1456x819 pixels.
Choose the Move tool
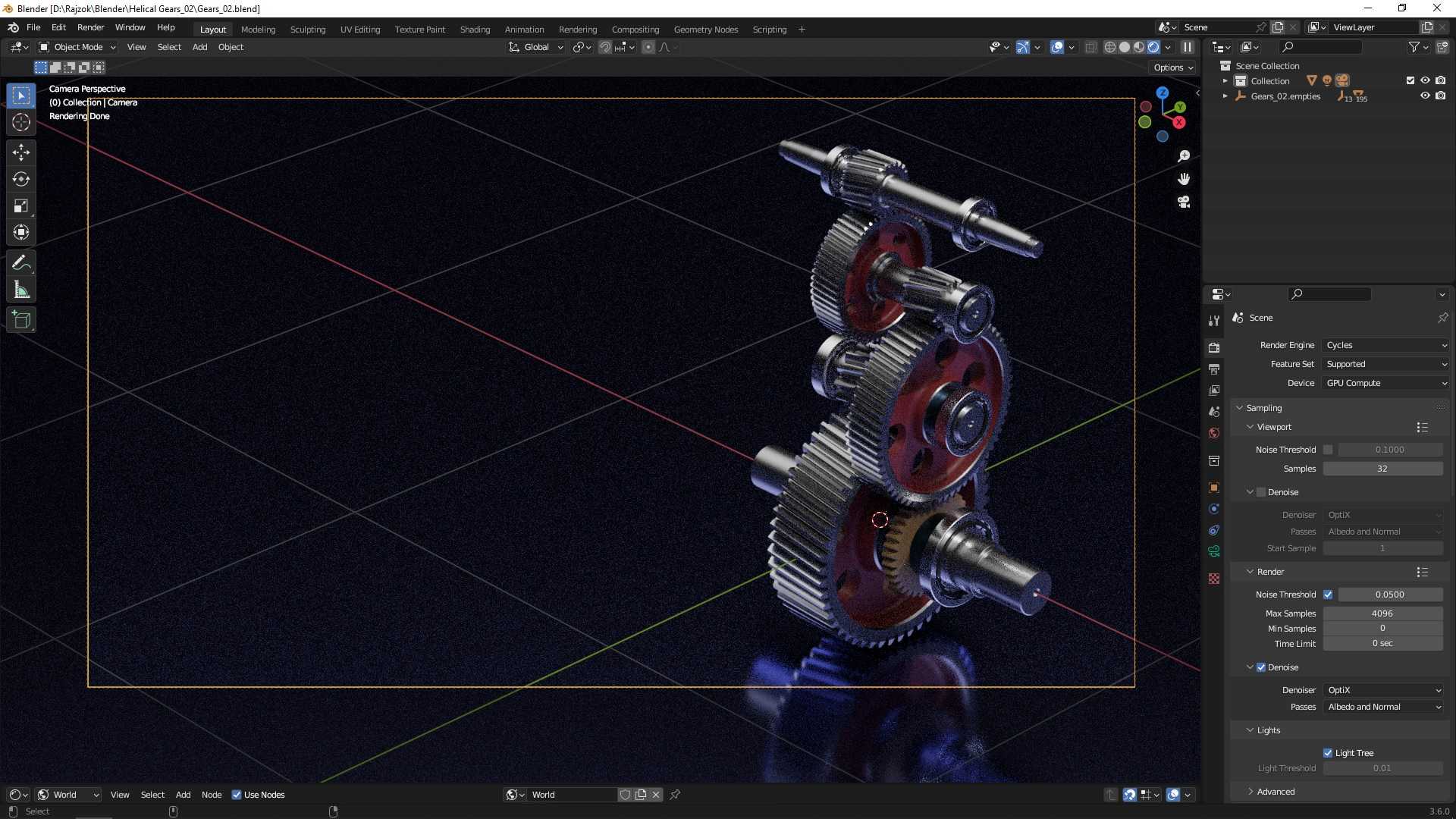pyautogui.click(x=21, y=152)
